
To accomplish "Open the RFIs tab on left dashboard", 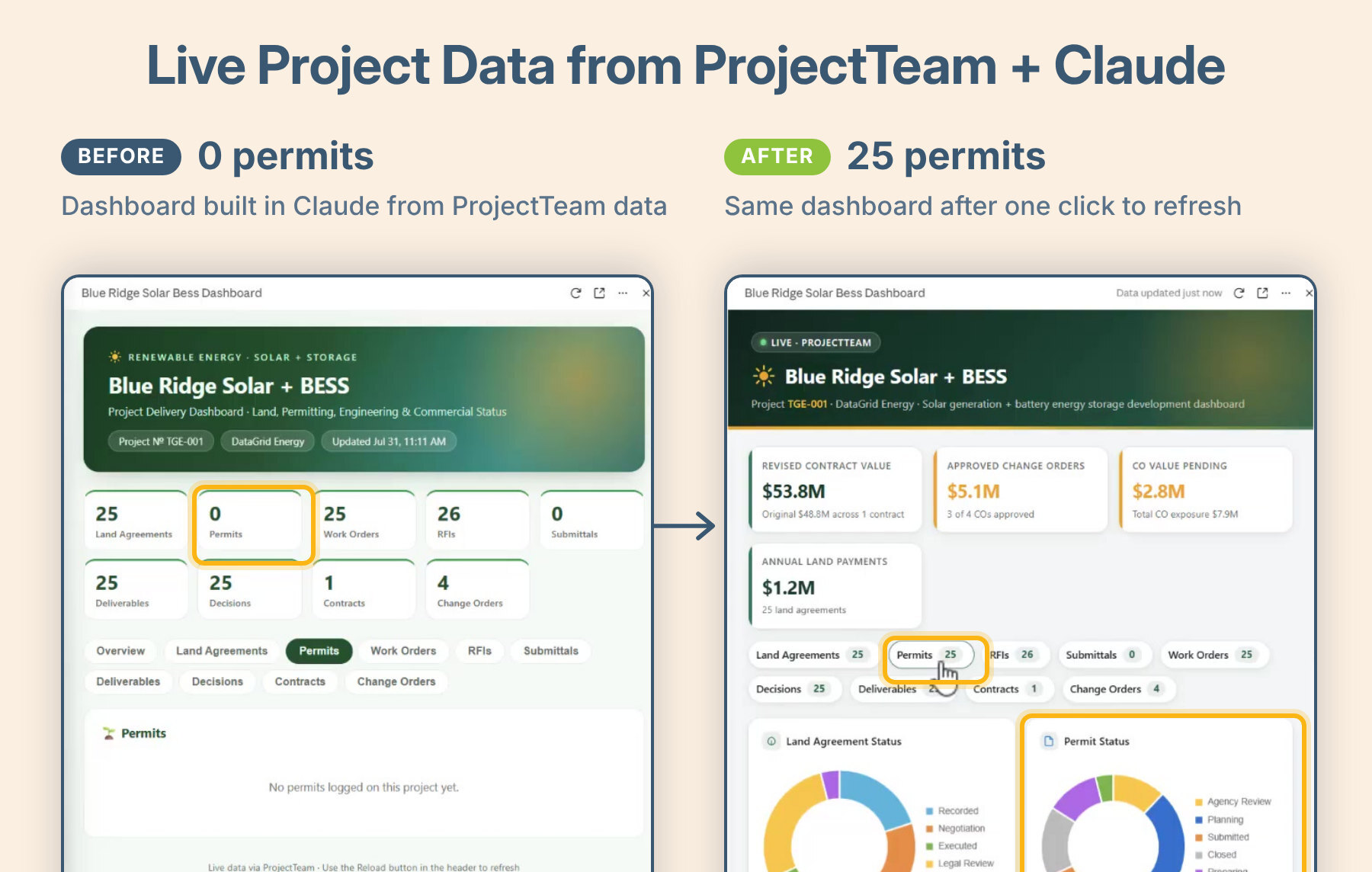I will tap(479, 651).
